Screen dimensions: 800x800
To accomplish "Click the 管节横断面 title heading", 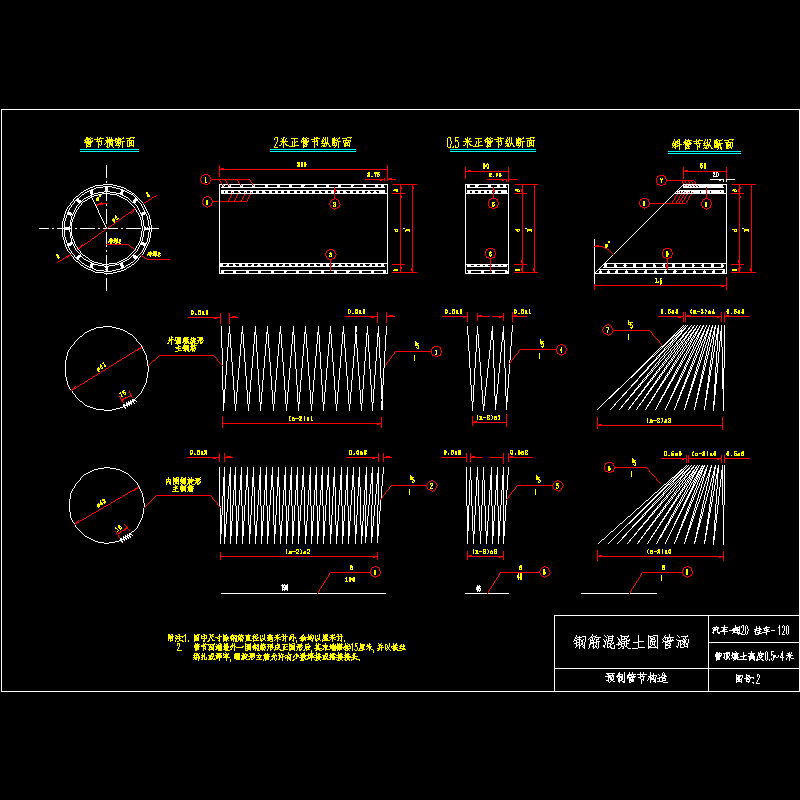I will [x=109, y=142].
